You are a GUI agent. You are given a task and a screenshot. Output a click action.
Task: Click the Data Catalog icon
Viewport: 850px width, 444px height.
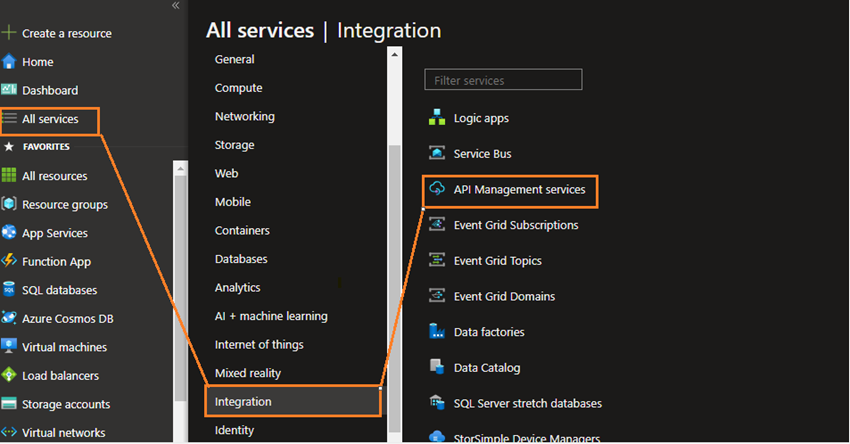click(x=437, y=367)
